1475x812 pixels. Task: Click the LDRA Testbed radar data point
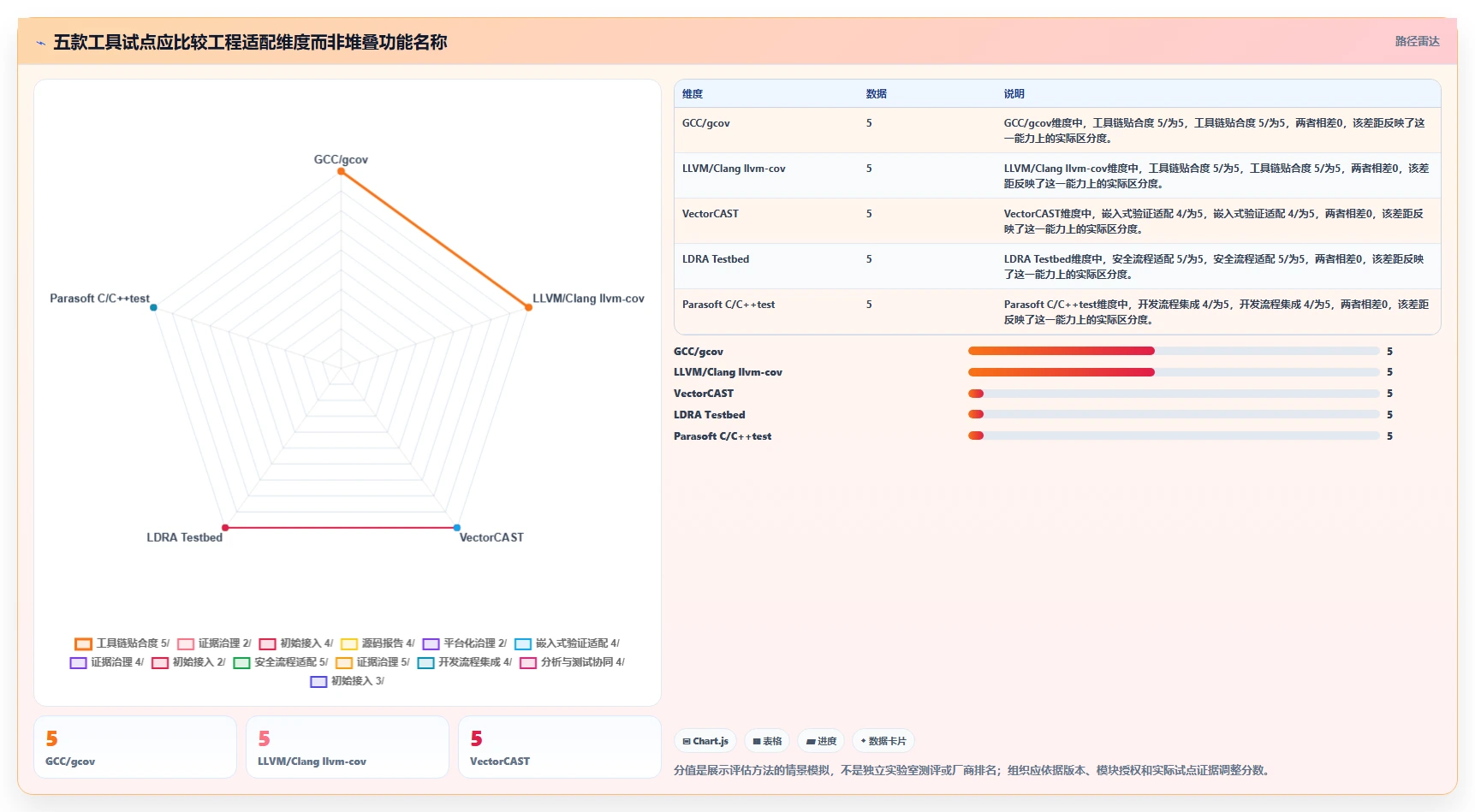225,527
